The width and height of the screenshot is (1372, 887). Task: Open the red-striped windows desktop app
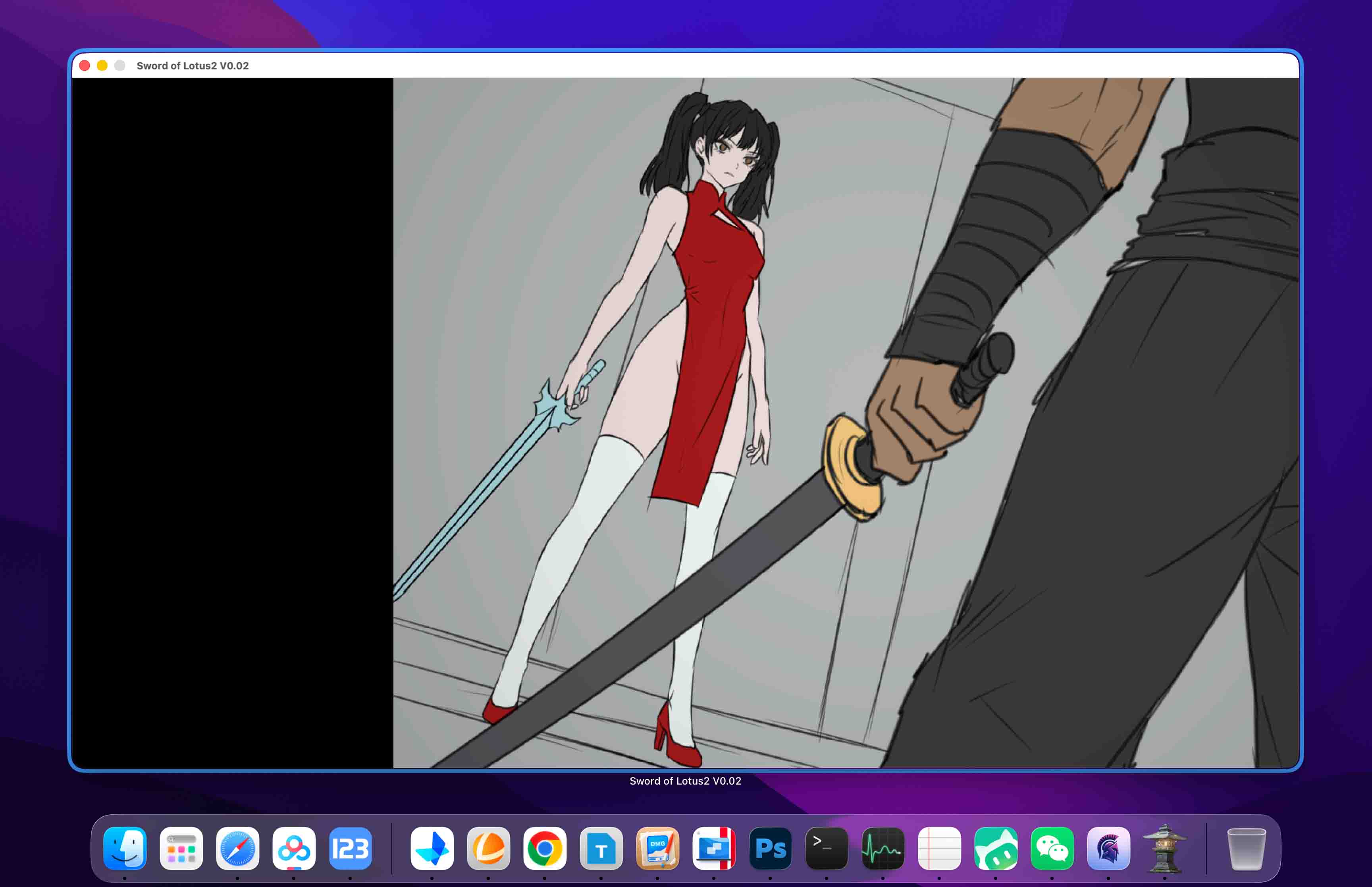coord(714,848)
